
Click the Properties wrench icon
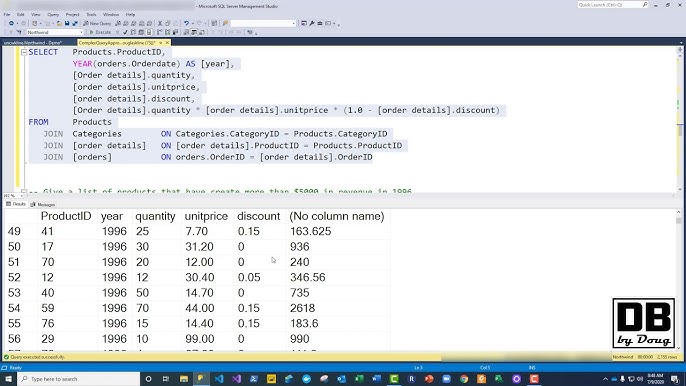pyautogui.click(x=312, y=23)
